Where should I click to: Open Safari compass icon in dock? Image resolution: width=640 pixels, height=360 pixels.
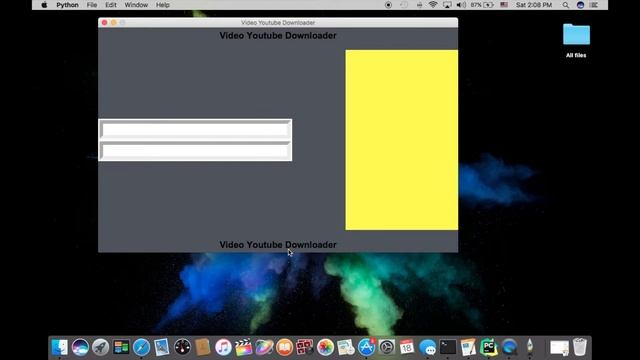(x=141, y=347)
